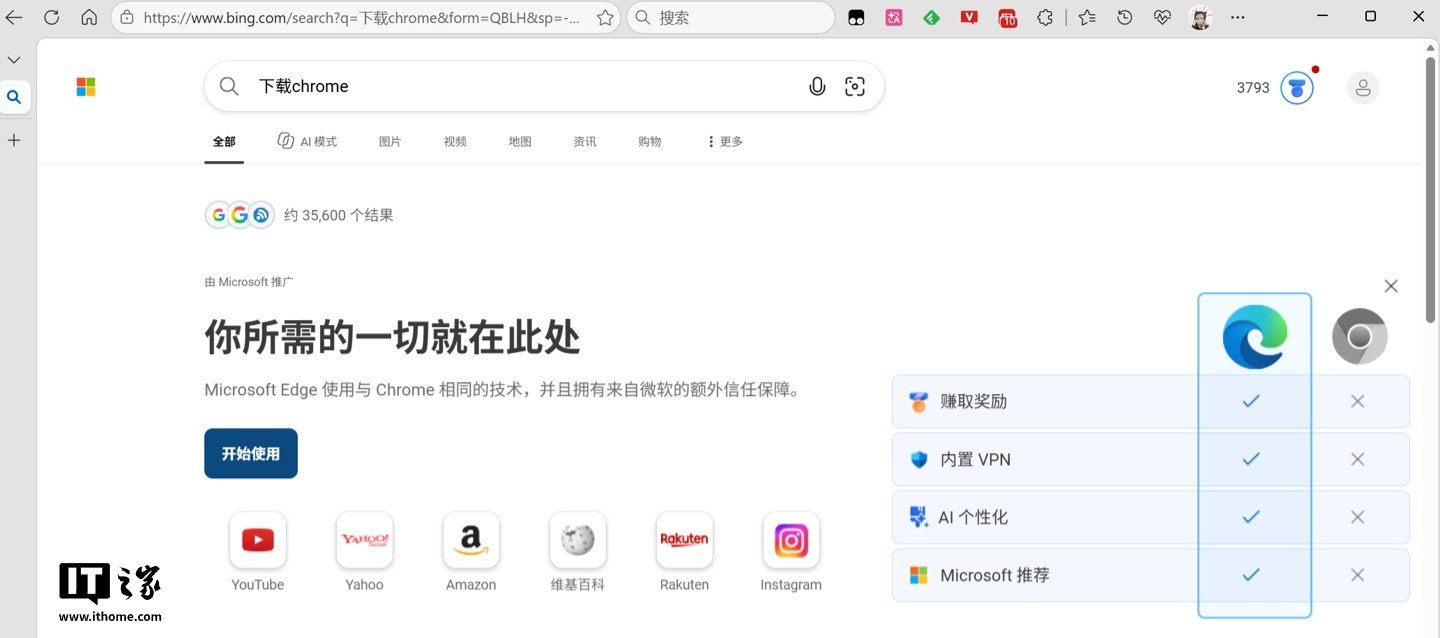Open the Amazon shortcut
Image resolution: width=1440 pixels, height=638 pixels.
[471, 552]
